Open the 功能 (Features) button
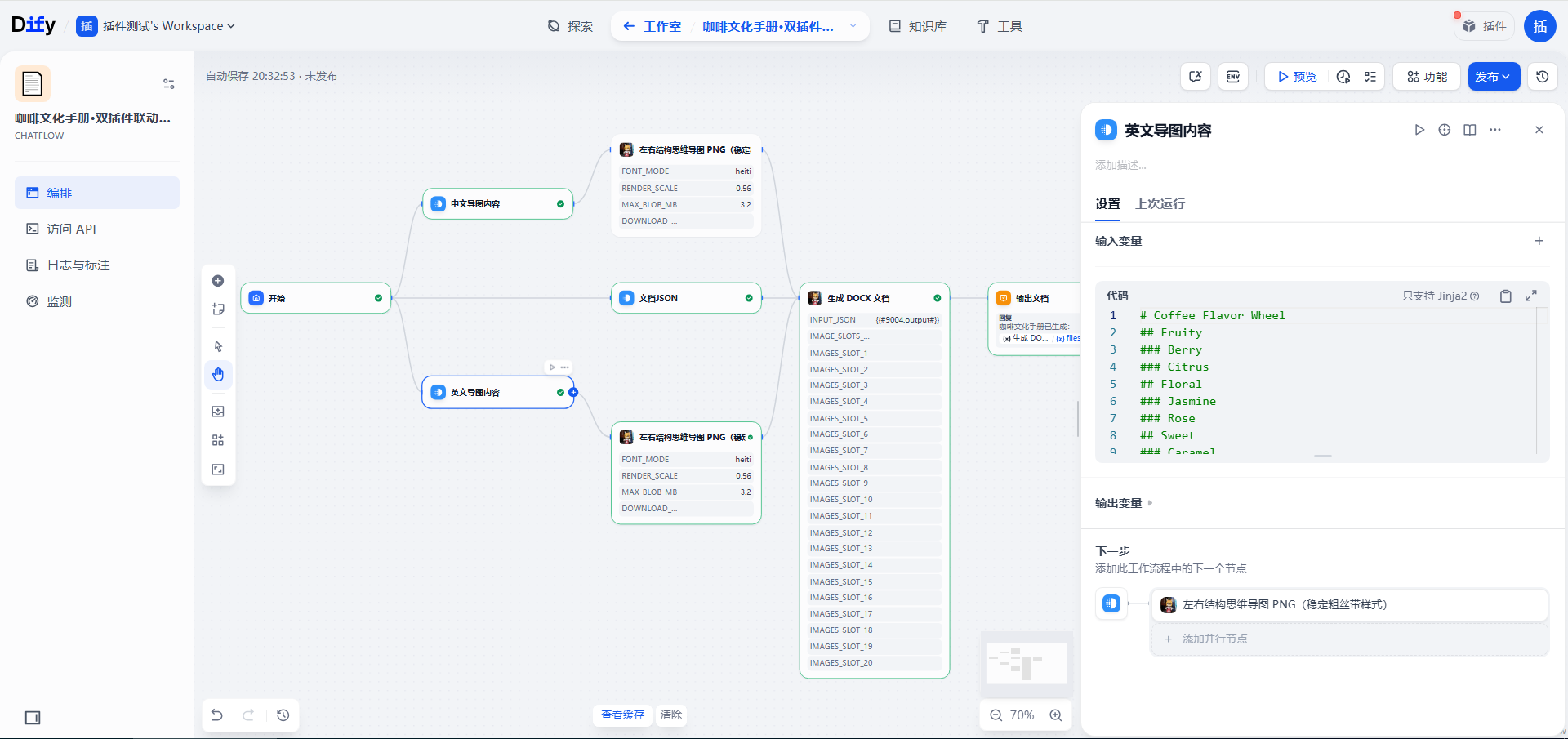The width and height of the screenshot is (1568, 739). point(1427,77)
